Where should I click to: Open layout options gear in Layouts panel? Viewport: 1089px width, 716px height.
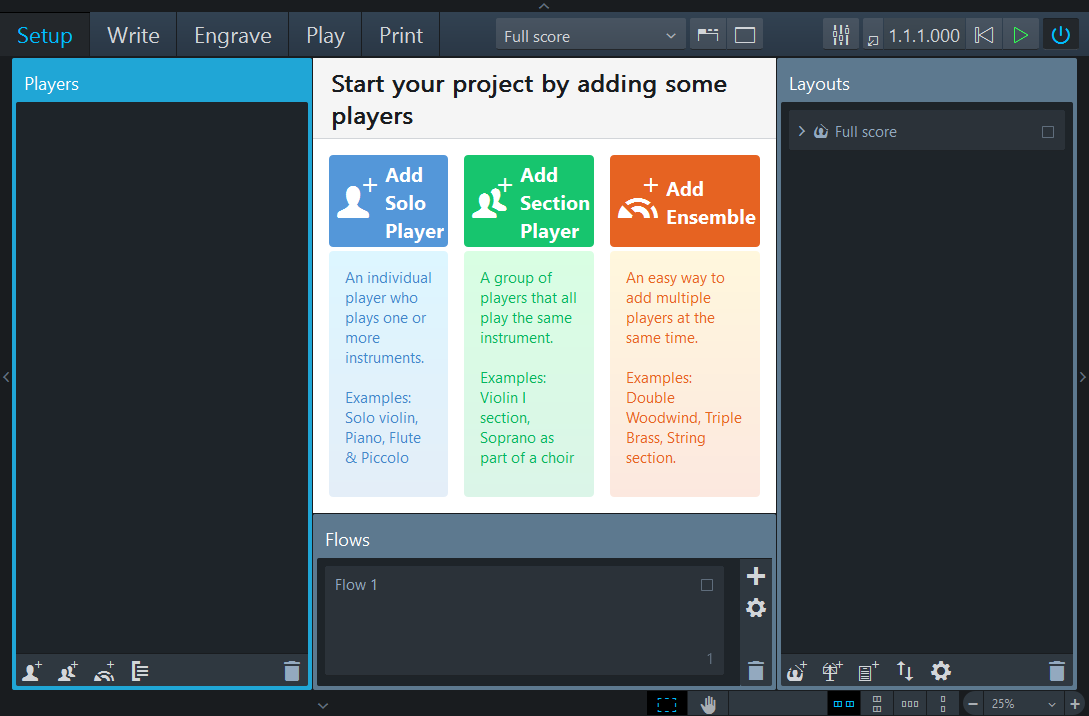coord(941,671)
